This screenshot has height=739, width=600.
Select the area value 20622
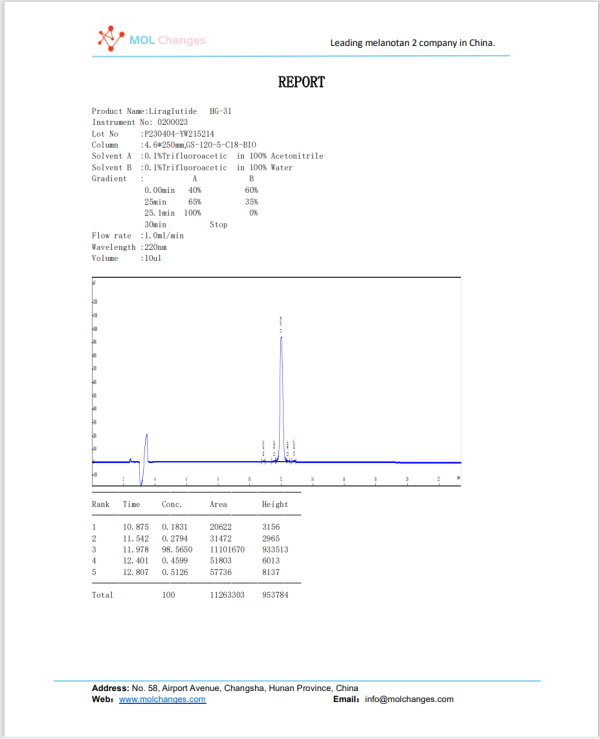[x=221, y=527]
